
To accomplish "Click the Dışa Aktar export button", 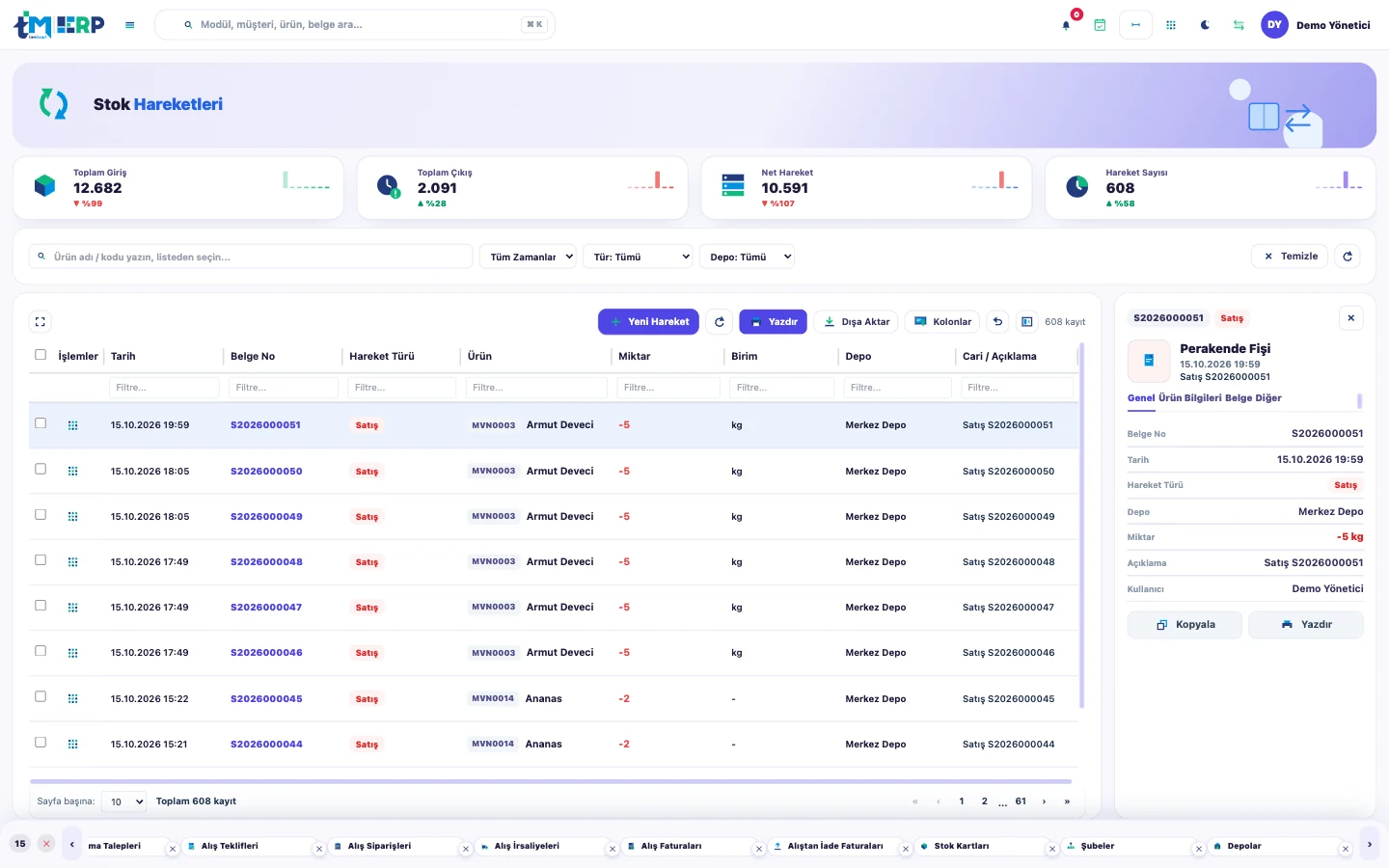I will 857,322.
